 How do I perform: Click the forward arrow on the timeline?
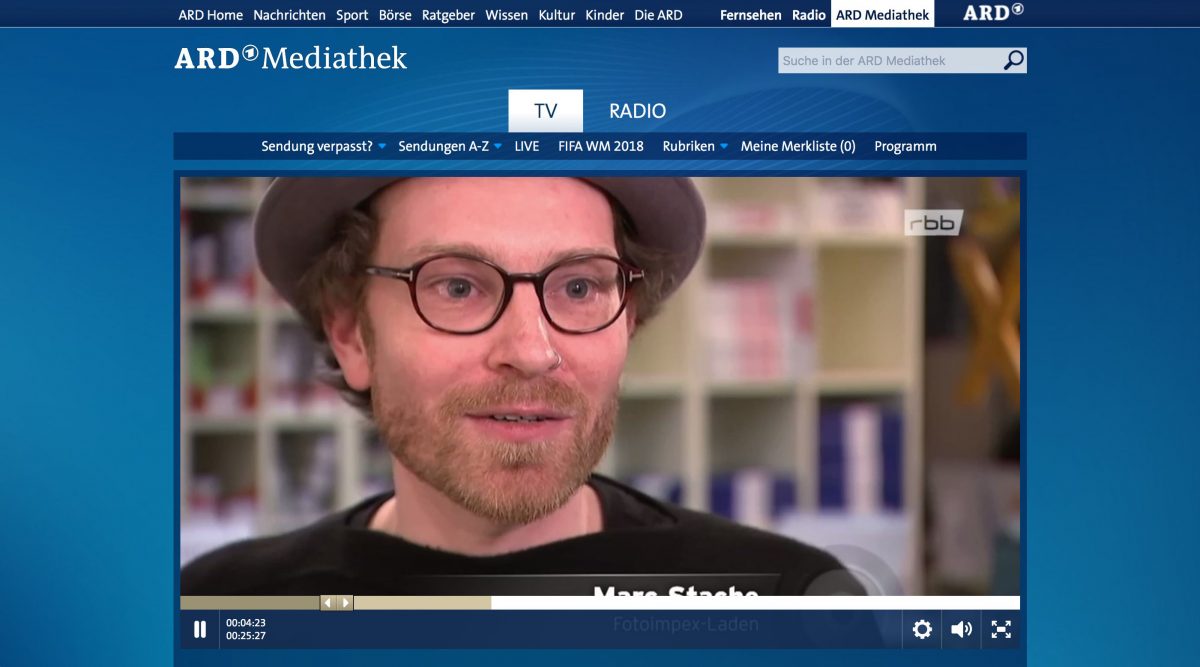coord(345,603)
